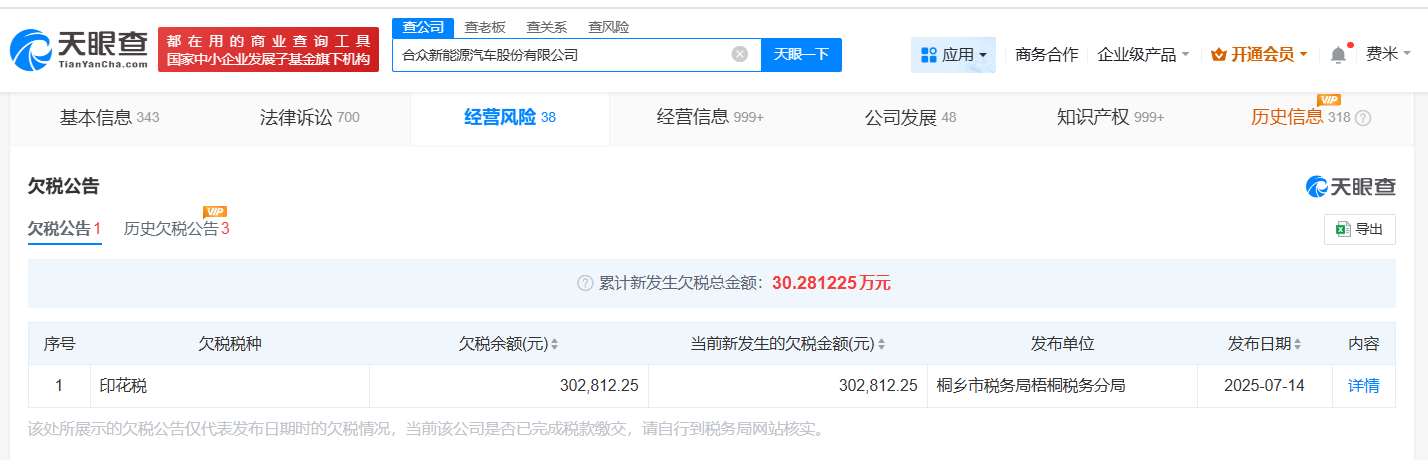Click the 开通会员 crown icon
This screenshot has width=1428, height=460.
(1218, 55)
